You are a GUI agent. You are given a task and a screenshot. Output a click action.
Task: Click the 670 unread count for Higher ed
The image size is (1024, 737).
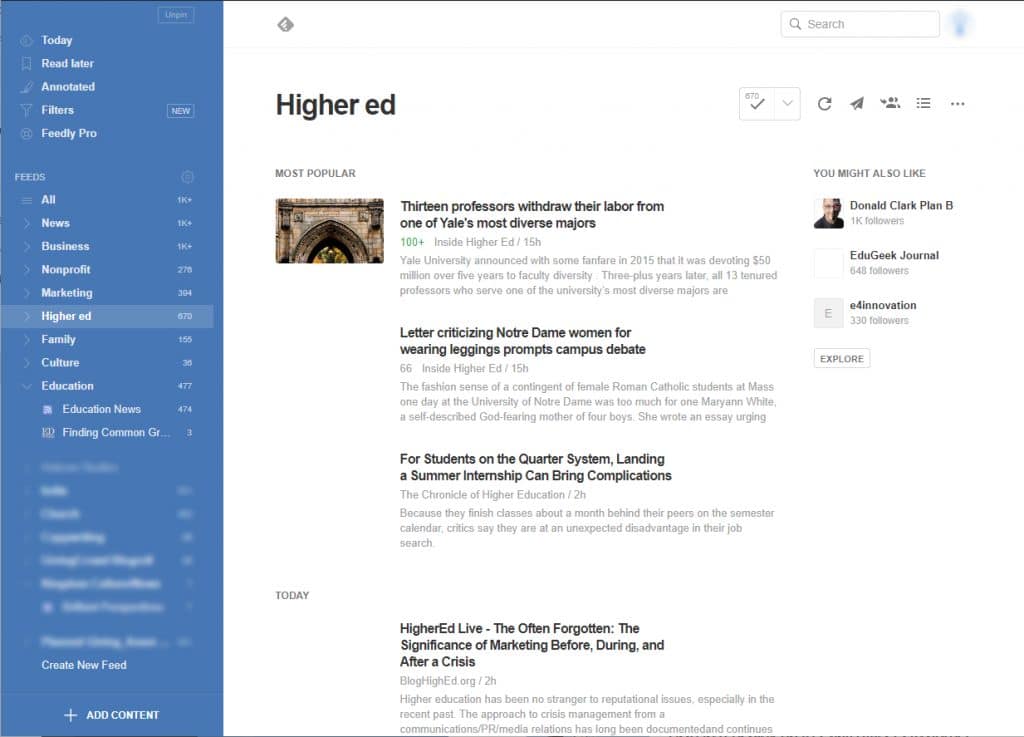click(x=185, y=317)
